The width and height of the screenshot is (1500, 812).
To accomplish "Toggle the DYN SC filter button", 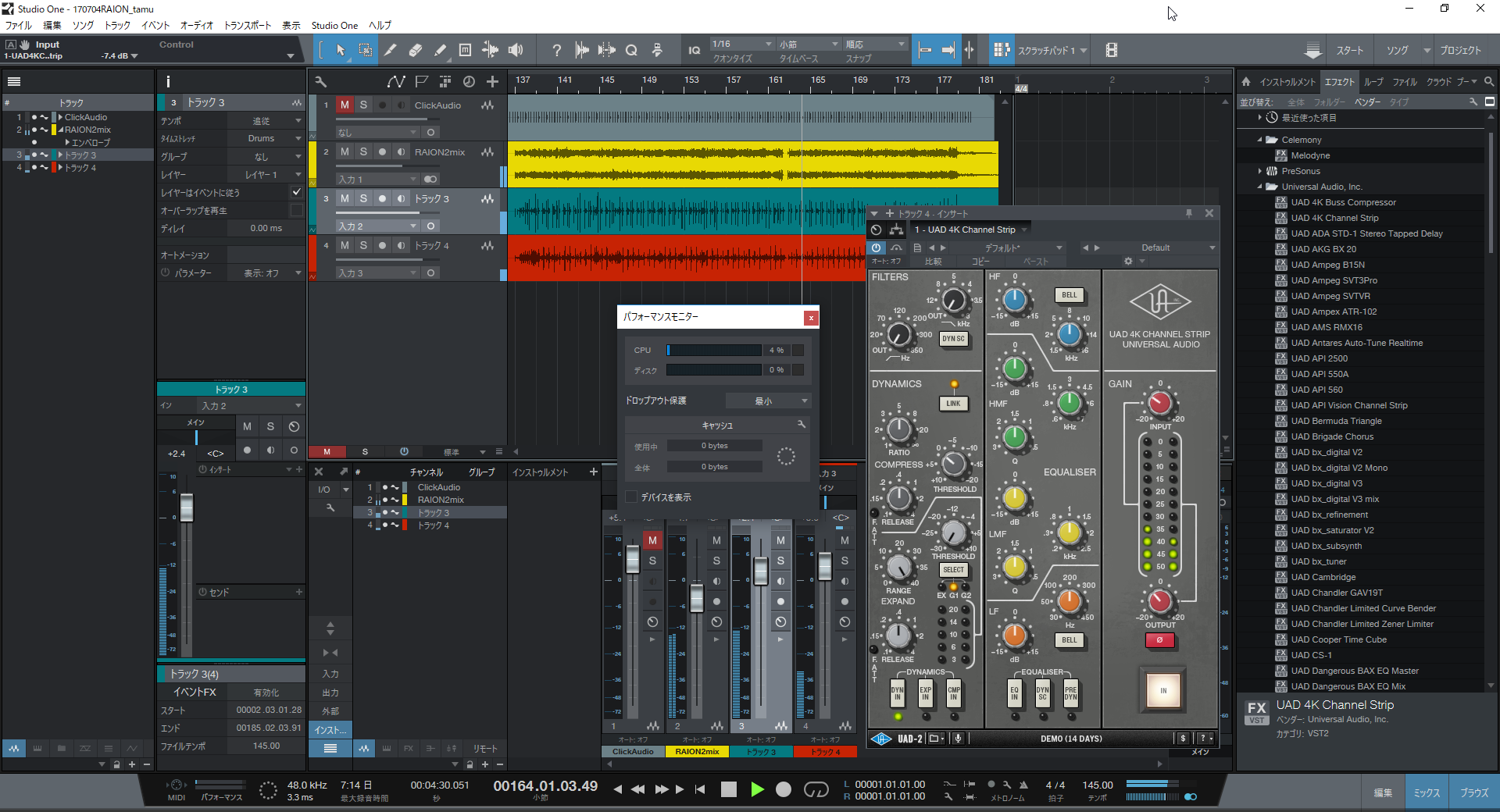I will click(x=954, y=339).
